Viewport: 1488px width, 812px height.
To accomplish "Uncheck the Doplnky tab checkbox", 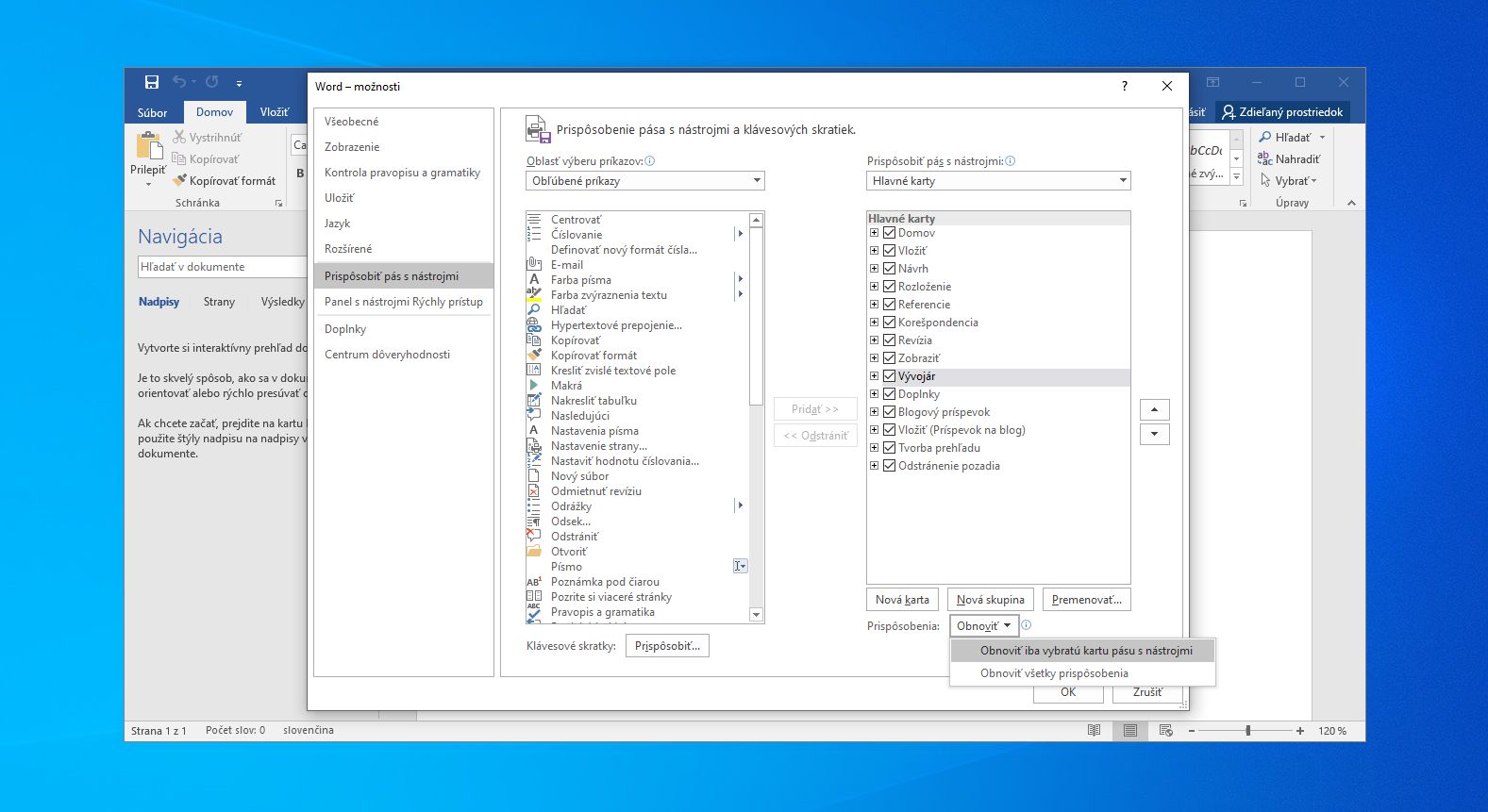I will pos(889,394).
